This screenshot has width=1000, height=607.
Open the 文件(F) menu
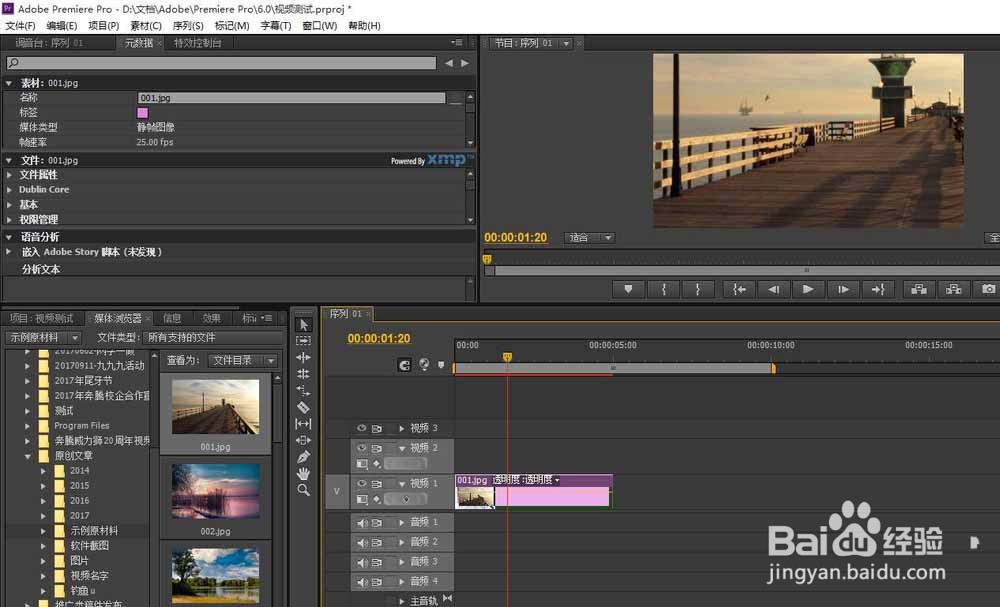pos(20,26)
